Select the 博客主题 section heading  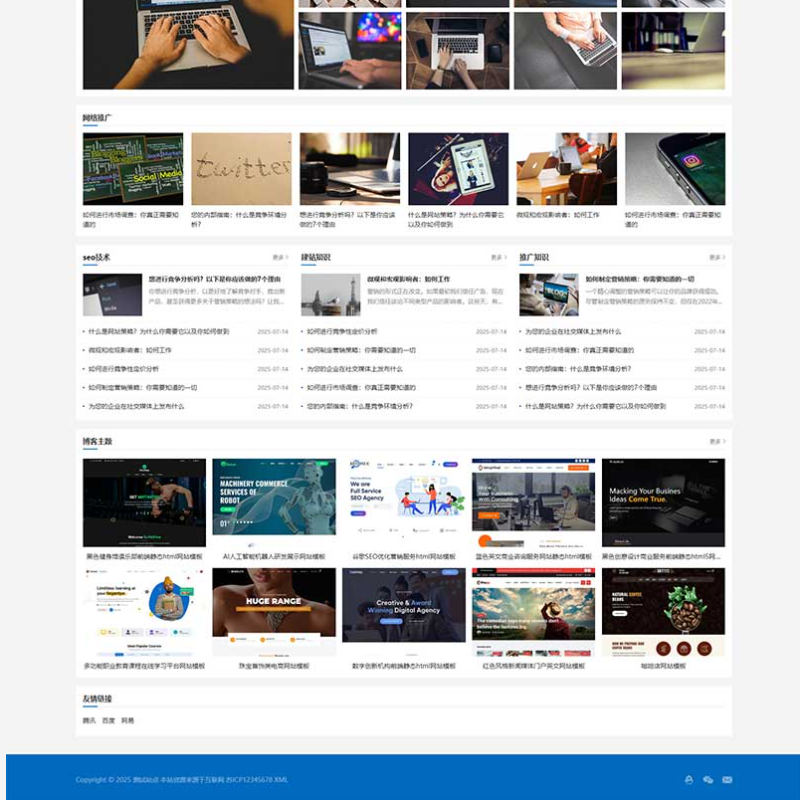[97, 442]
